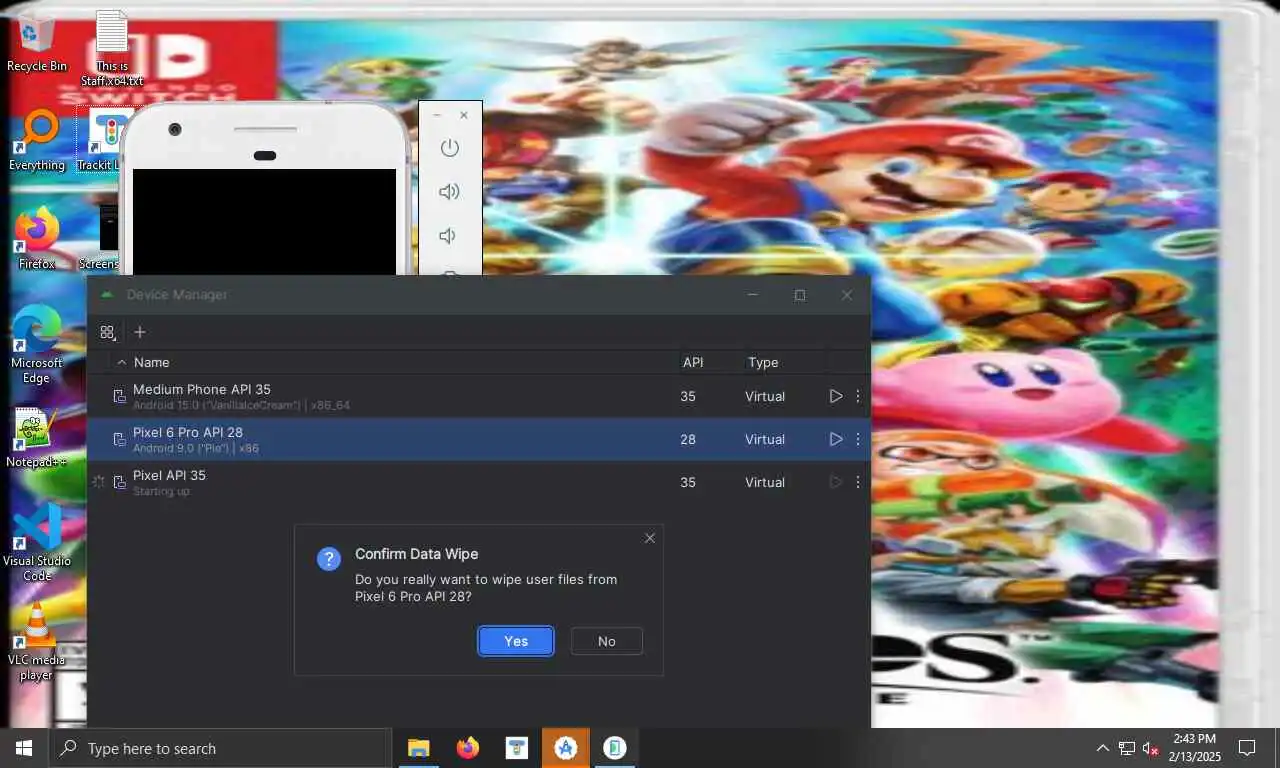Open taskbar clock showing 2:43 PM
The image size is (1280, 768).
(x=1197, y=748)
